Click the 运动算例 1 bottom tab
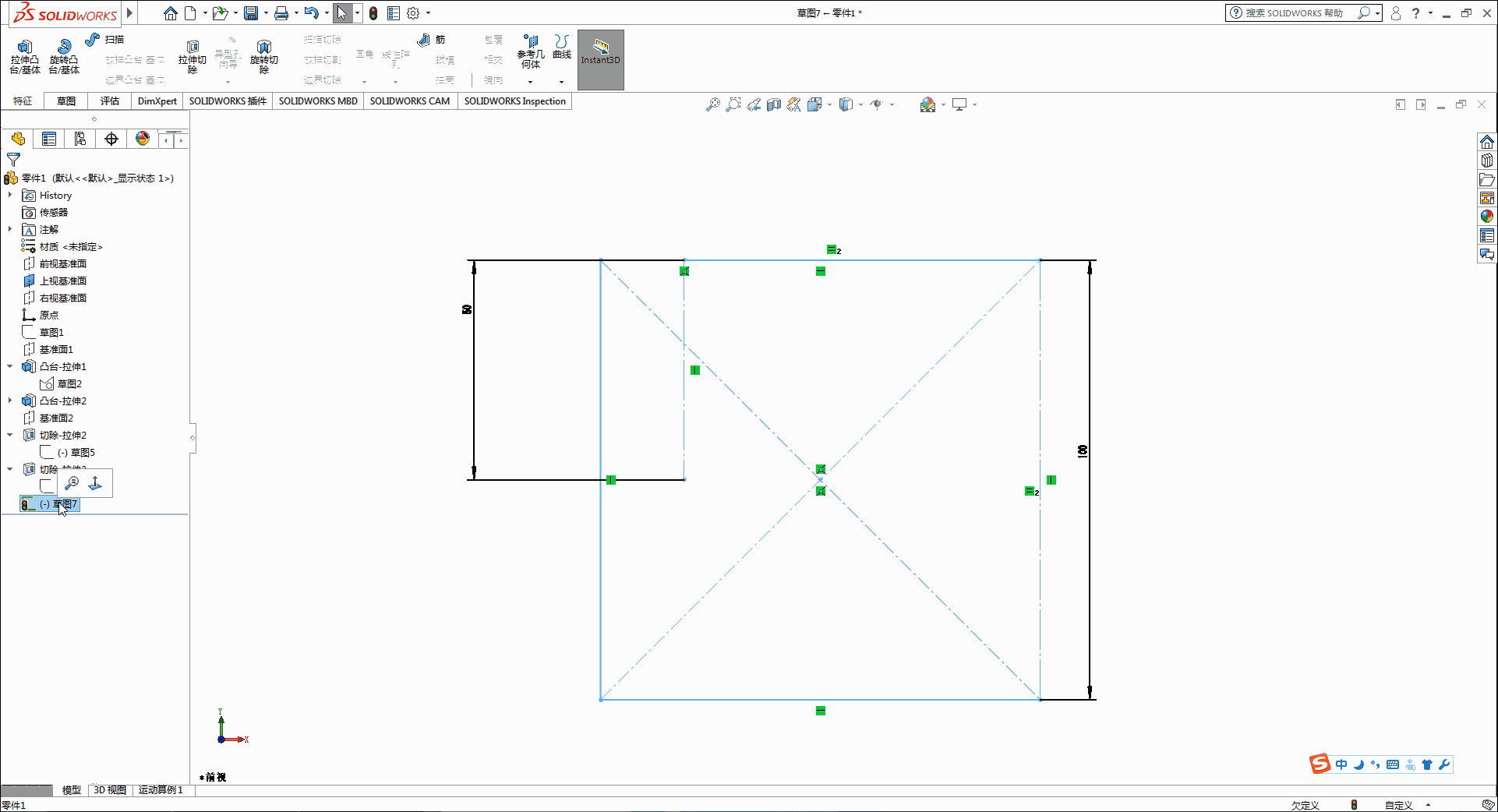The width and height of the screenshot is (1498, 812). [161, 789]
